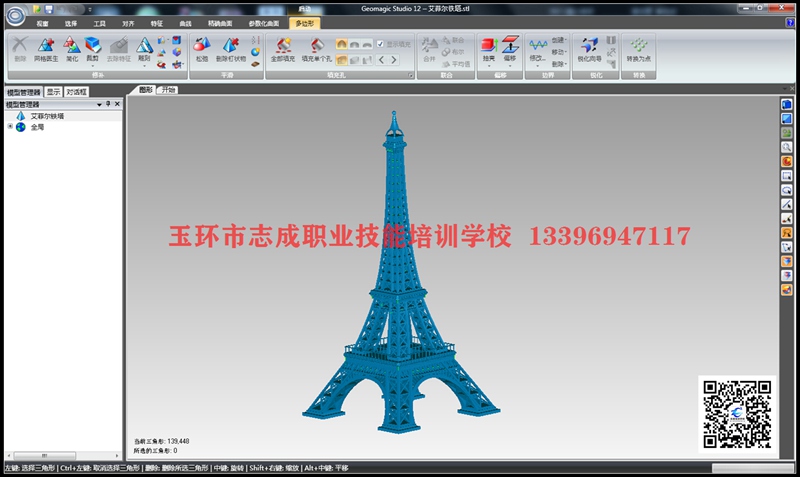Select the 偏移 offset tool icon
800x477 pixels.
[510, 45]
